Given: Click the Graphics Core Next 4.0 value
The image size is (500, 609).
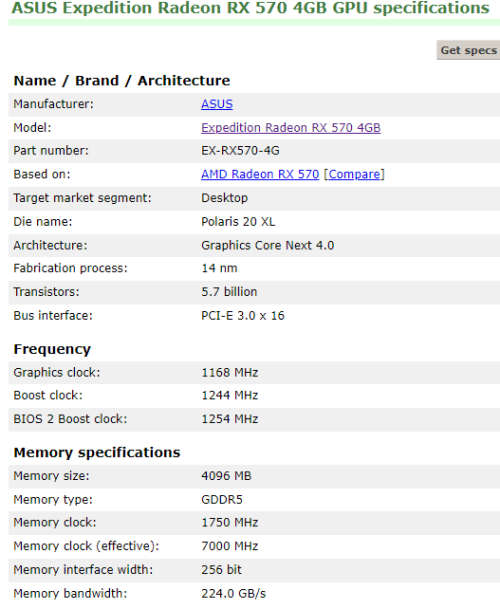Looking at the screenshot, I should 267,245.
